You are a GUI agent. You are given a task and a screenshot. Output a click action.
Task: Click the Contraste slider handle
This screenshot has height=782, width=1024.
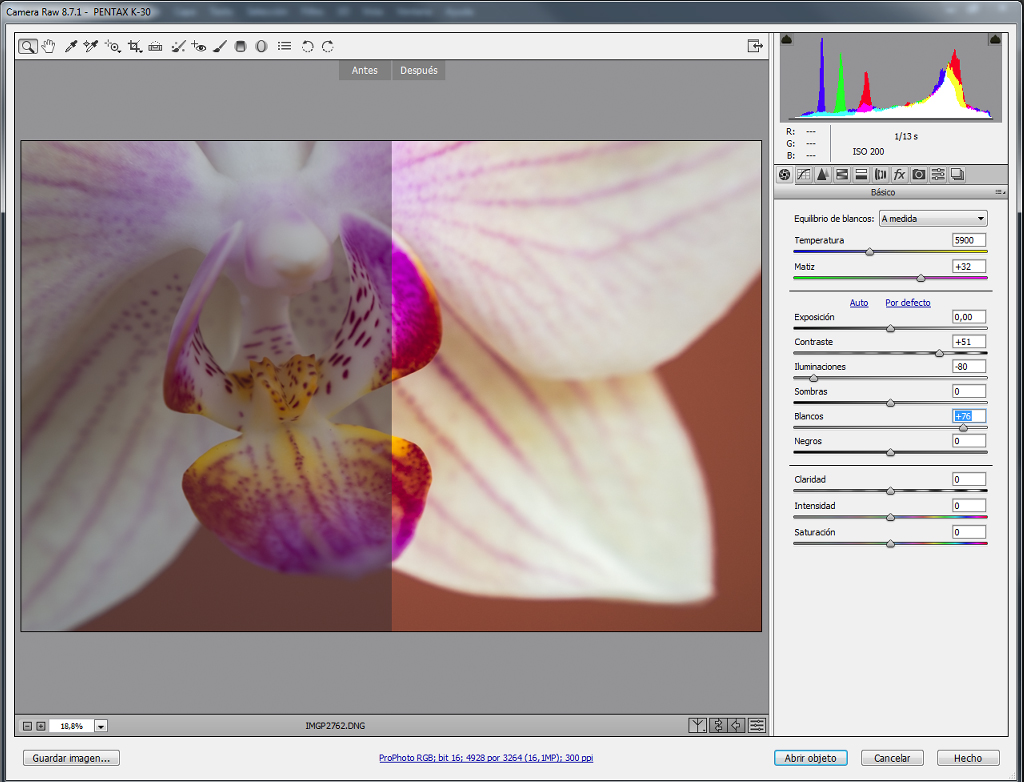pos(939,353)
